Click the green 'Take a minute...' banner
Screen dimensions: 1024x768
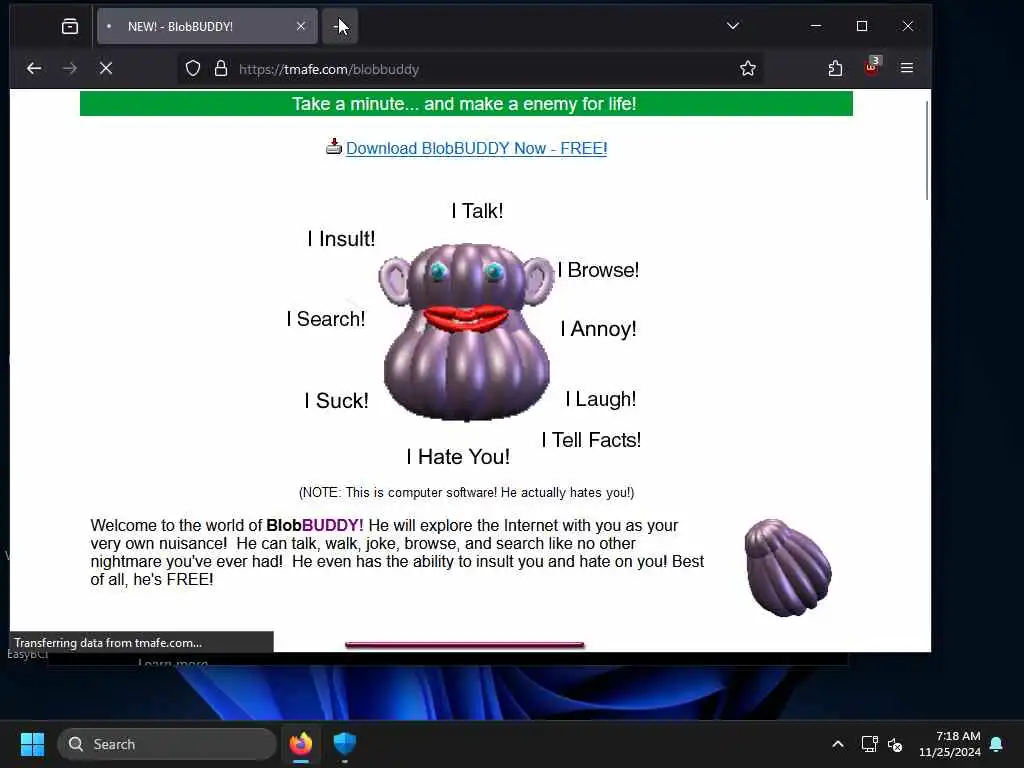point(466,104)
